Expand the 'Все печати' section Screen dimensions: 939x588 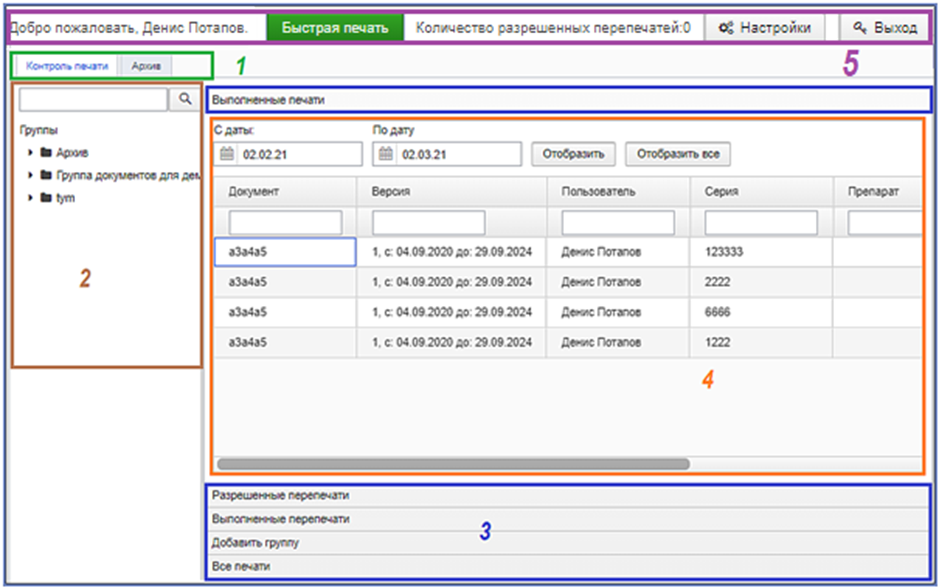[568, 566]
